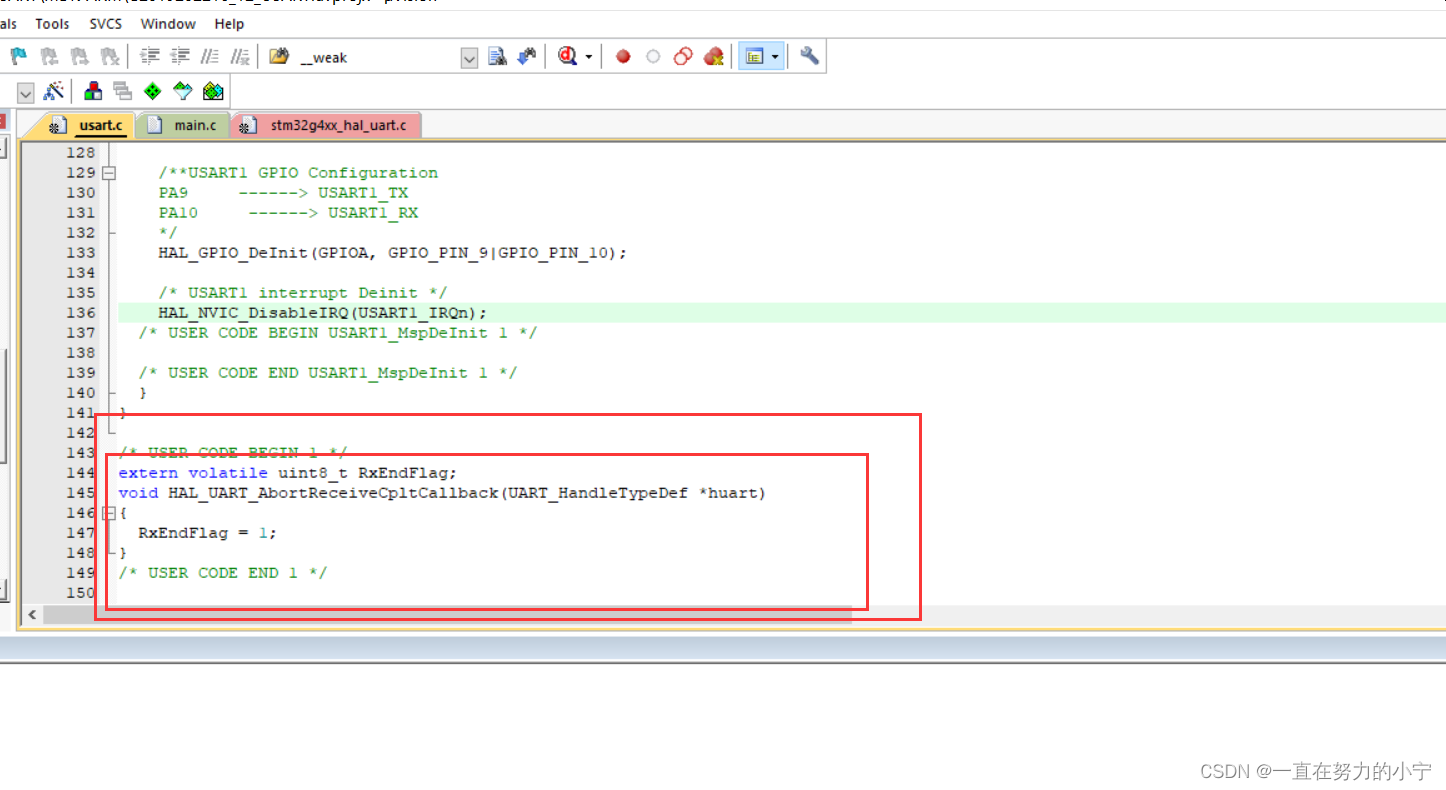Click HAL_UART_AbortReceiveCpltCallback function name
This screenshot has width=1446, height=790.
[x=332, y=493]
